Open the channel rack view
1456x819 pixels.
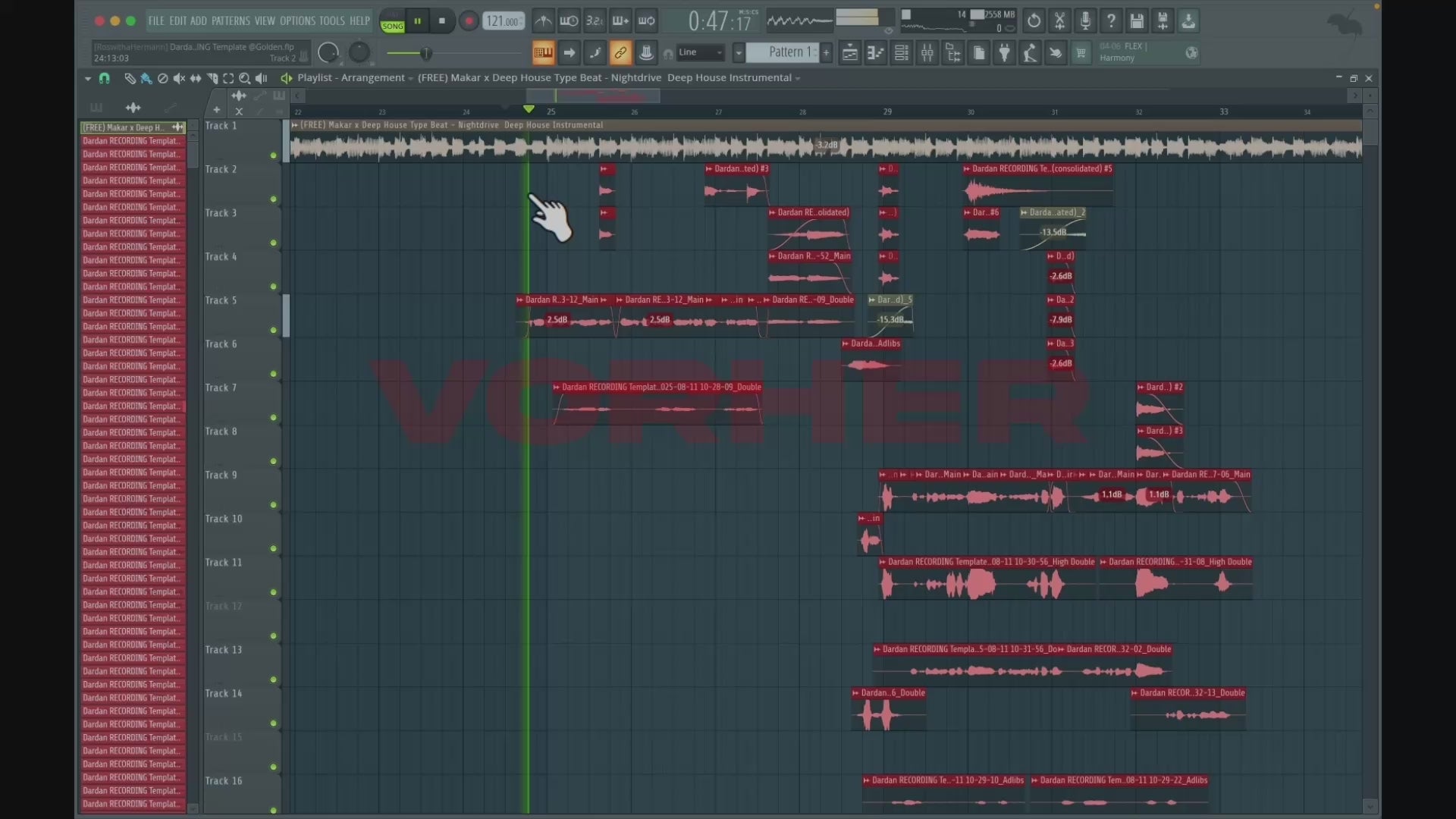(902, 53)
